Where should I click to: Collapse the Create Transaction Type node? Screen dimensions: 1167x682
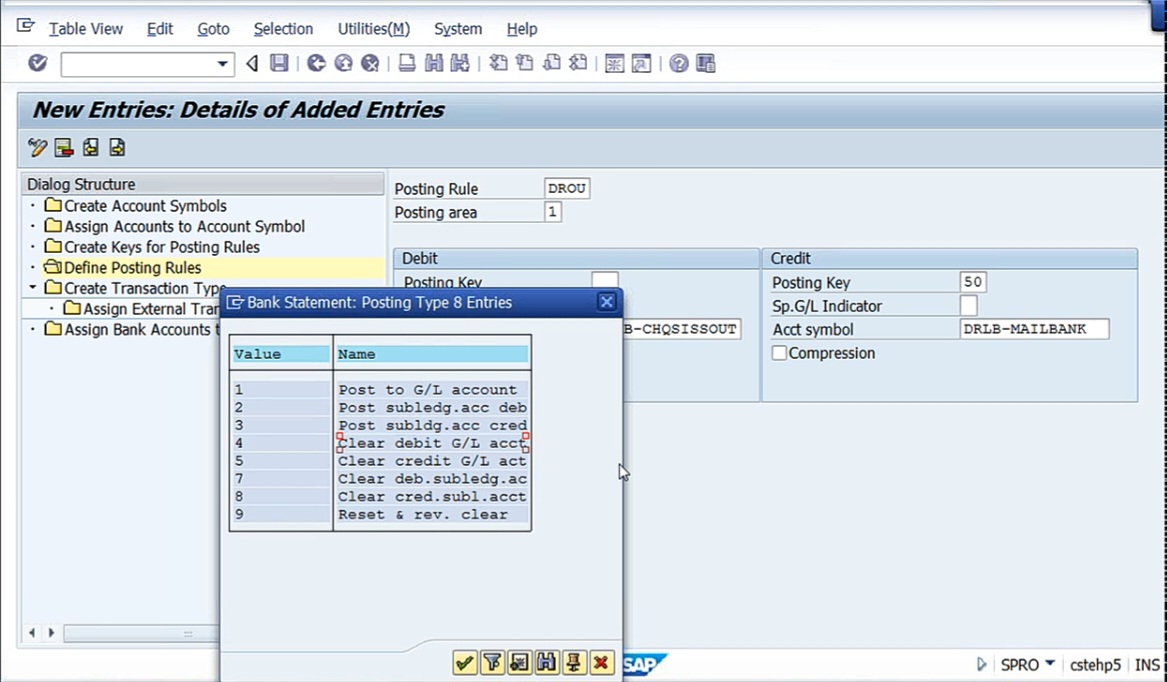(x=33, y=287)
